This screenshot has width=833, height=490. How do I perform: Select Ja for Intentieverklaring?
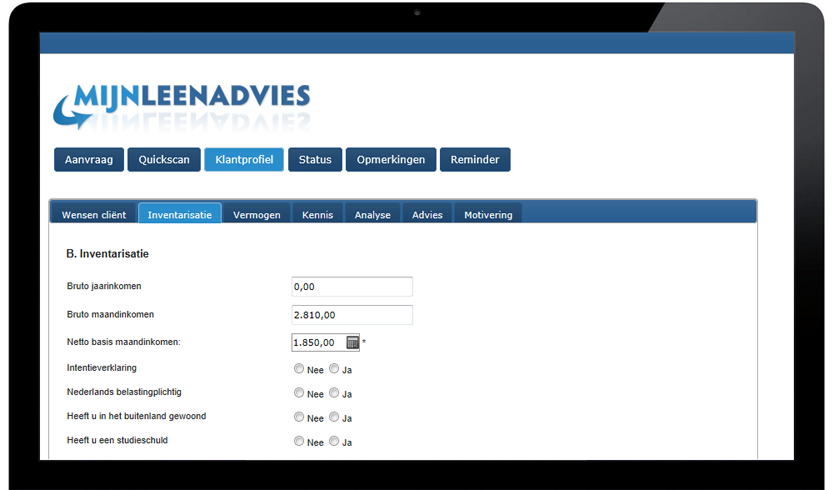[334, 369]
